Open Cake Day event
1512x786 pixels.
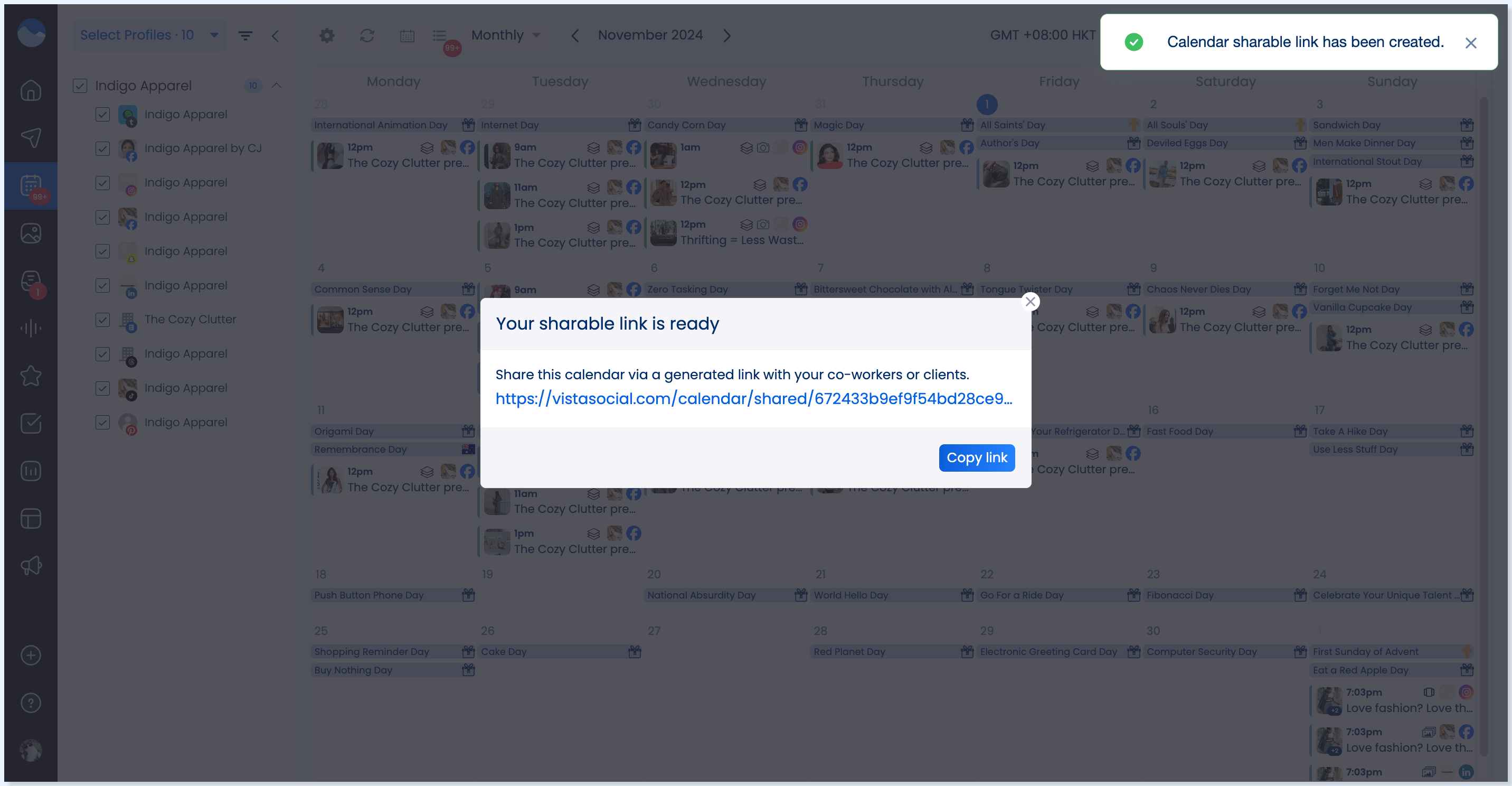[x=561, y=651]
